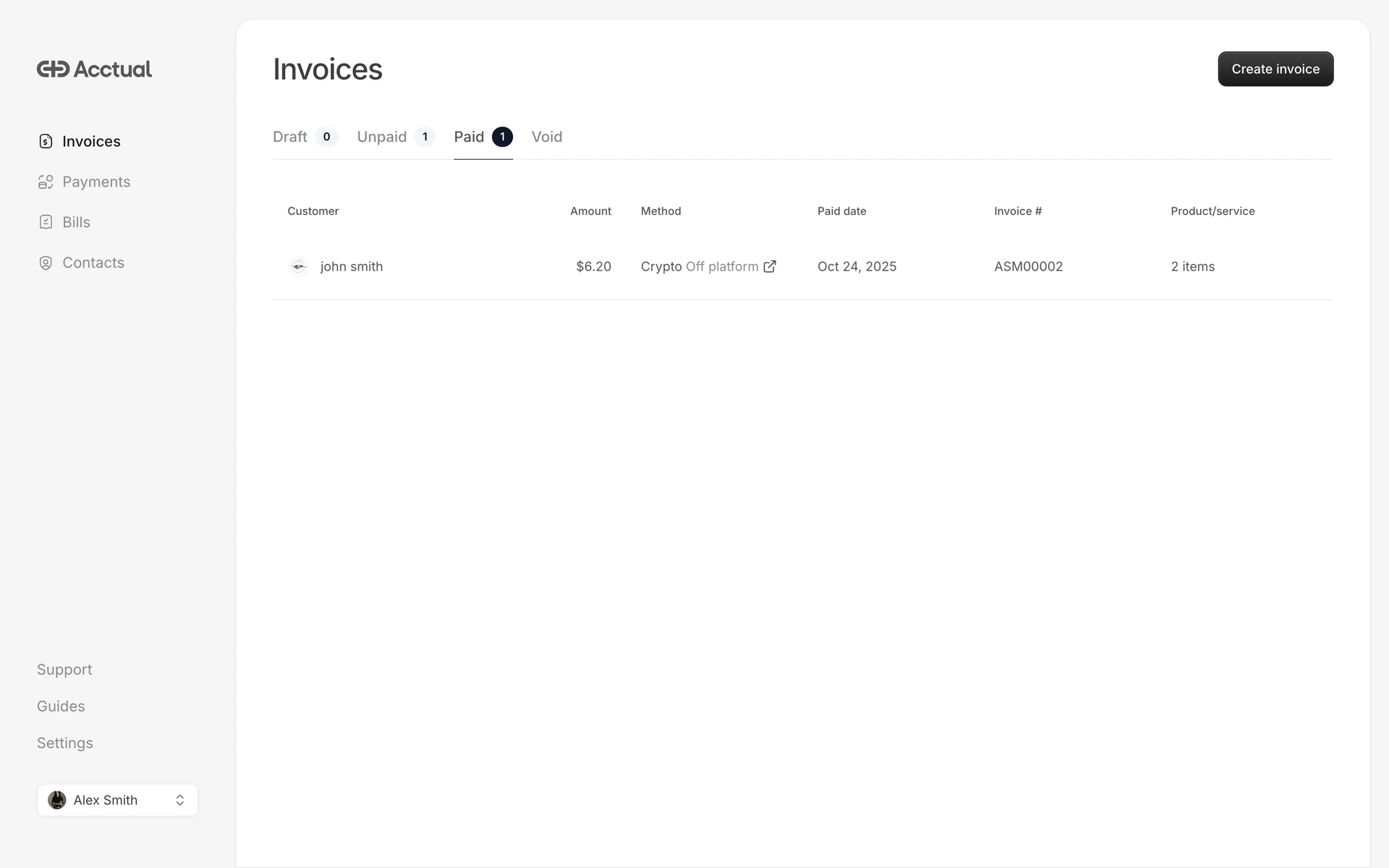Open the Guides link
Screen dimensions: 1389x868
coord(61,707)
